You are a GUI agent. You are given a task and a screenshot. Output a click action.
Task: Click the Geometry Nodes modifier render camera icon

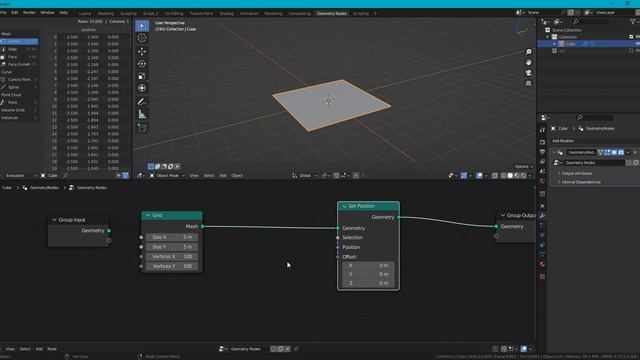click(621, 152)
